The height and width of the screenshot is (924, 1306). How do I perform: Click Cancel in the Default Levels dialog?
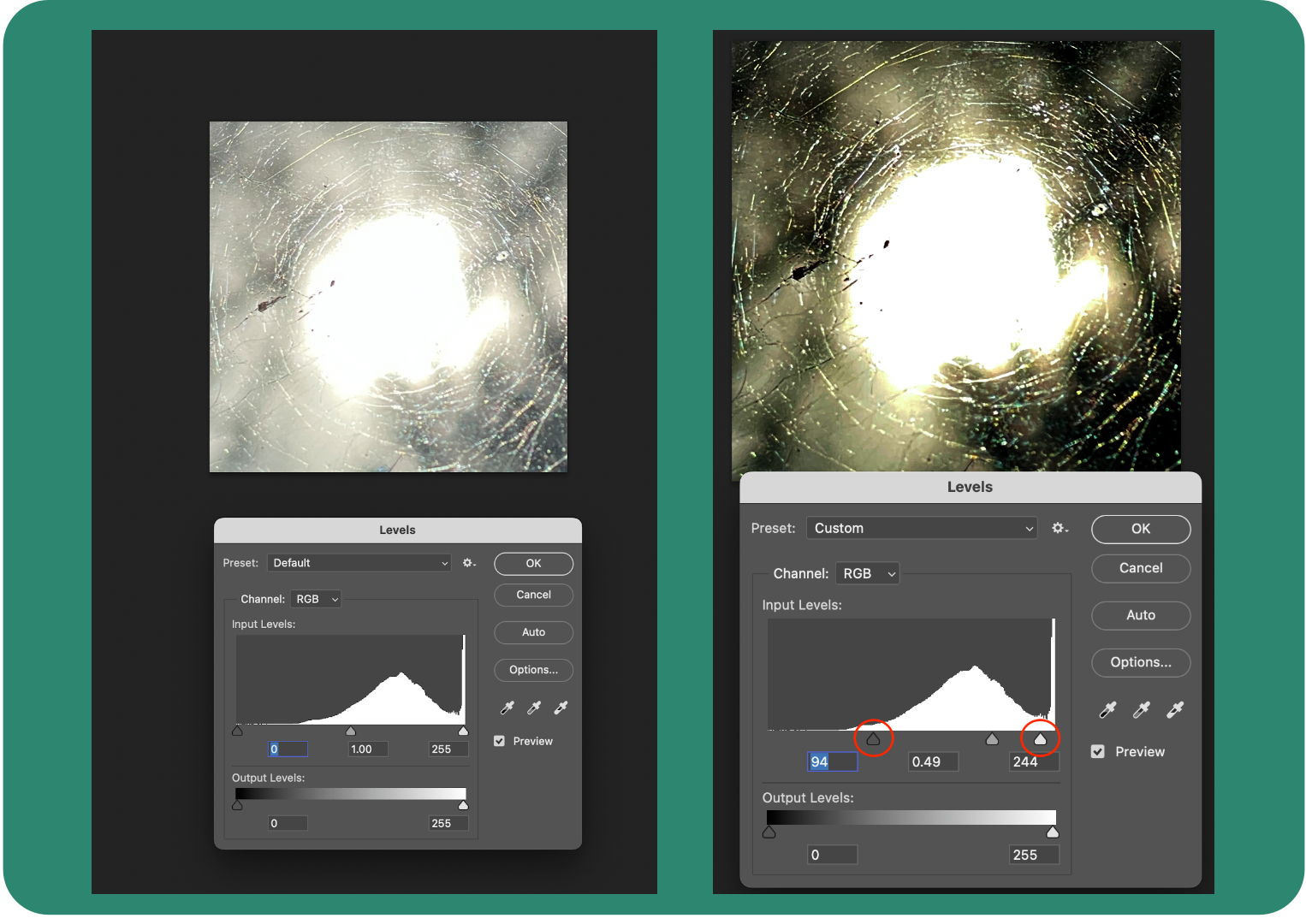click(x=533, y=595)
